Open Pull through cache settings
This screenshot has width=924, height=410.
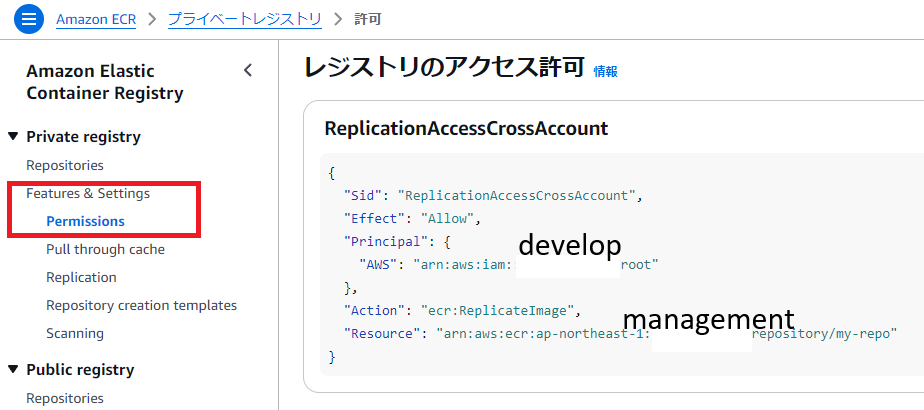105,249
